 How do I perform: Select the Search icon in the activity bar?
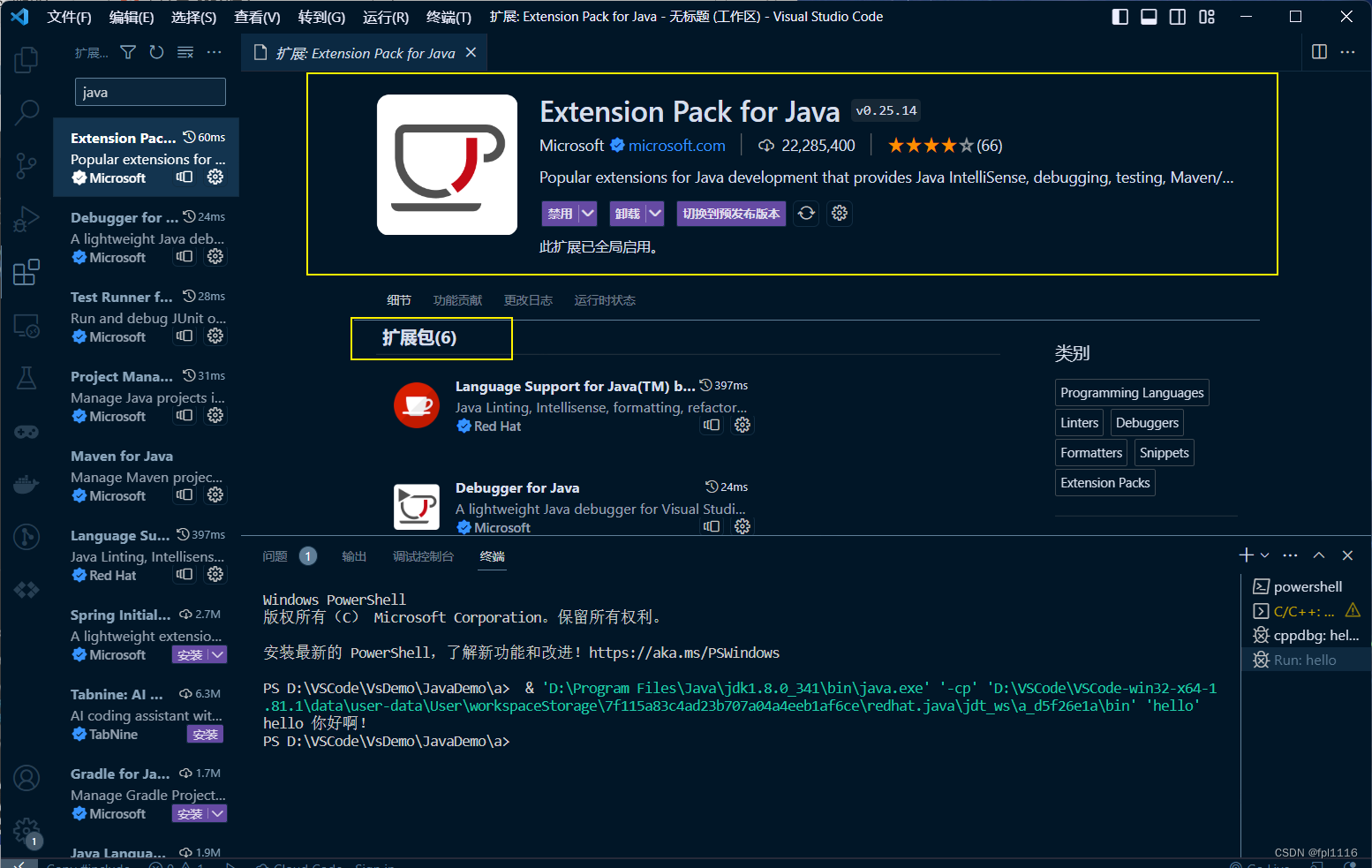pyautogui.click(x=26, y=113)
